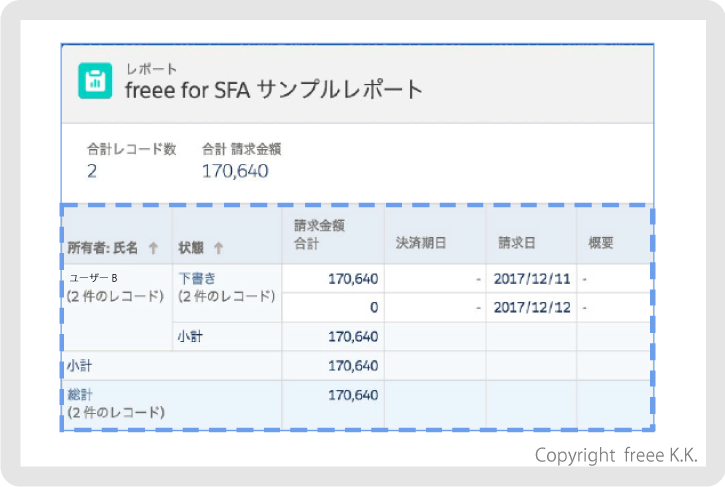Click the レポート label above the title
The width and height of the screenshot is (725, 487).
point(152,69)
